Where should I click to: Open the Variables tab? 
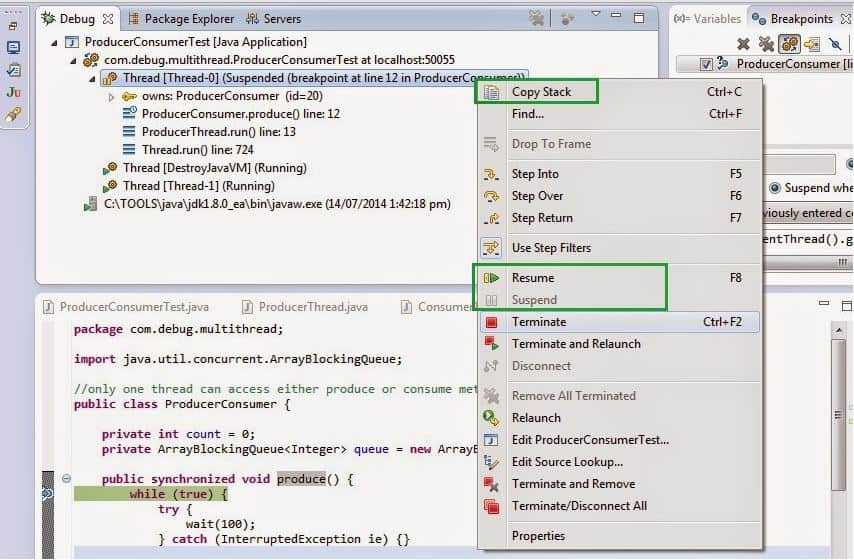click(707, 19)
